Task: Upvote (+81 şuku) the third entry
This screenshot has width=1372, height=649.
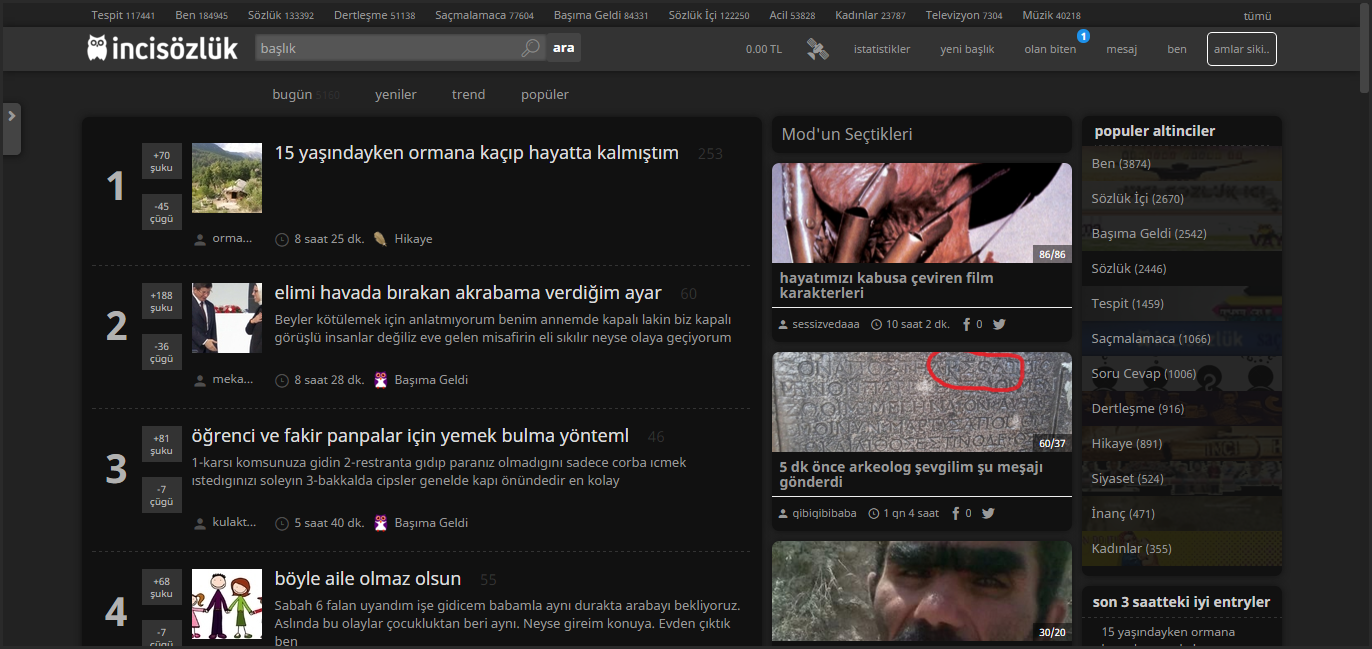Action: [162, 444]
